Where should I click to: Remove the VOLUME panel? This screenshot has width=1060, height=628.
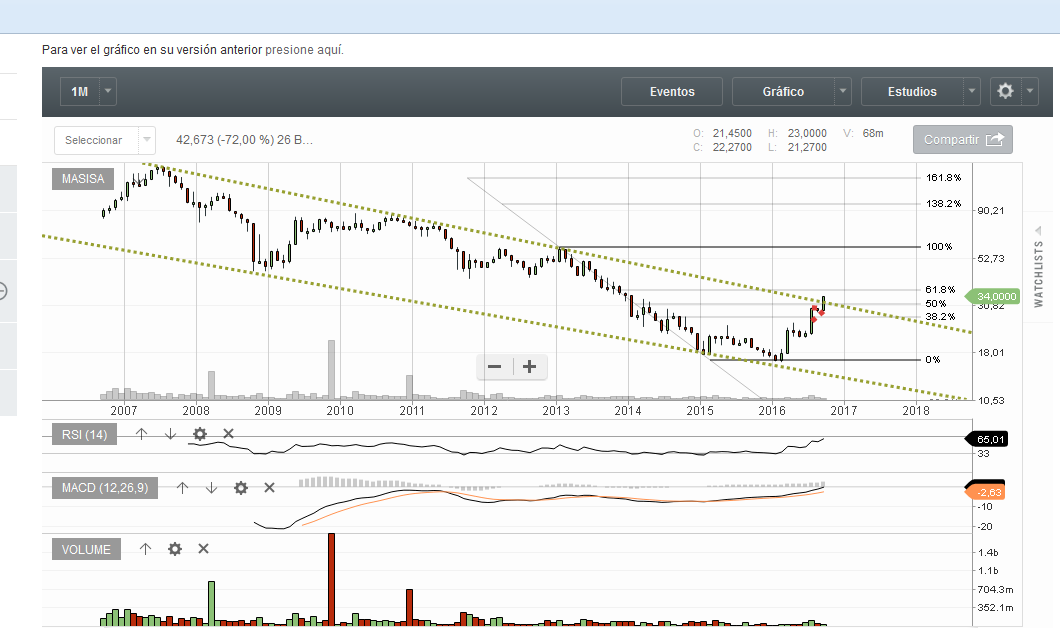point(203,548)
